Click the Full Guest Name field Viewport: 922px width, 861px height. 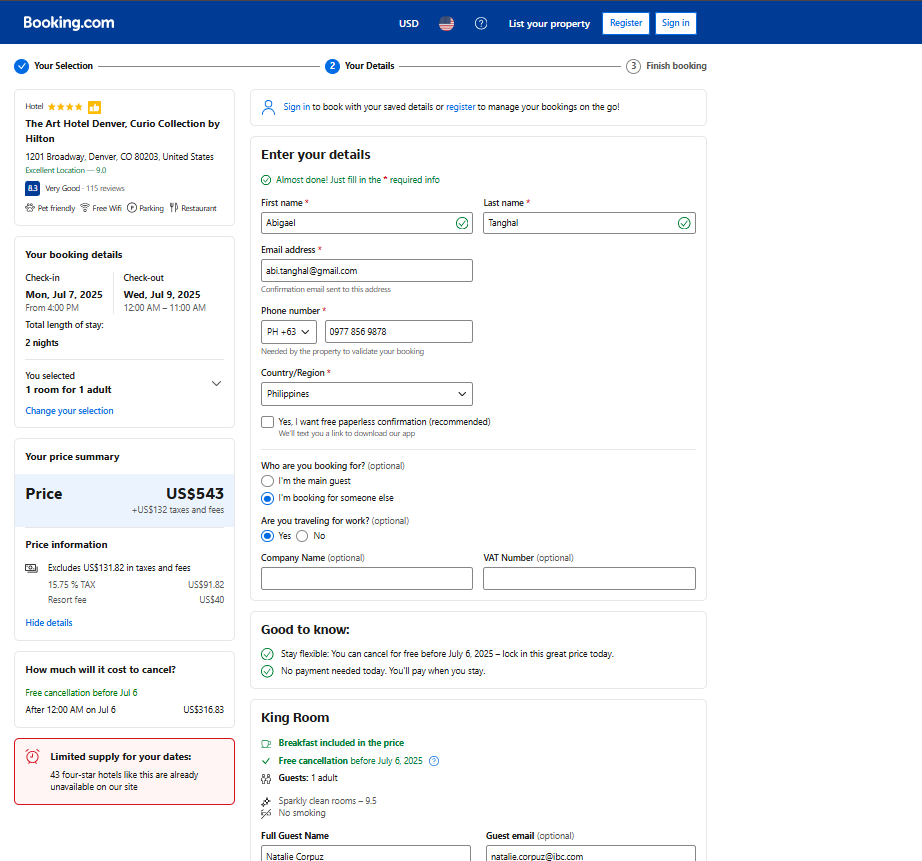366,854
